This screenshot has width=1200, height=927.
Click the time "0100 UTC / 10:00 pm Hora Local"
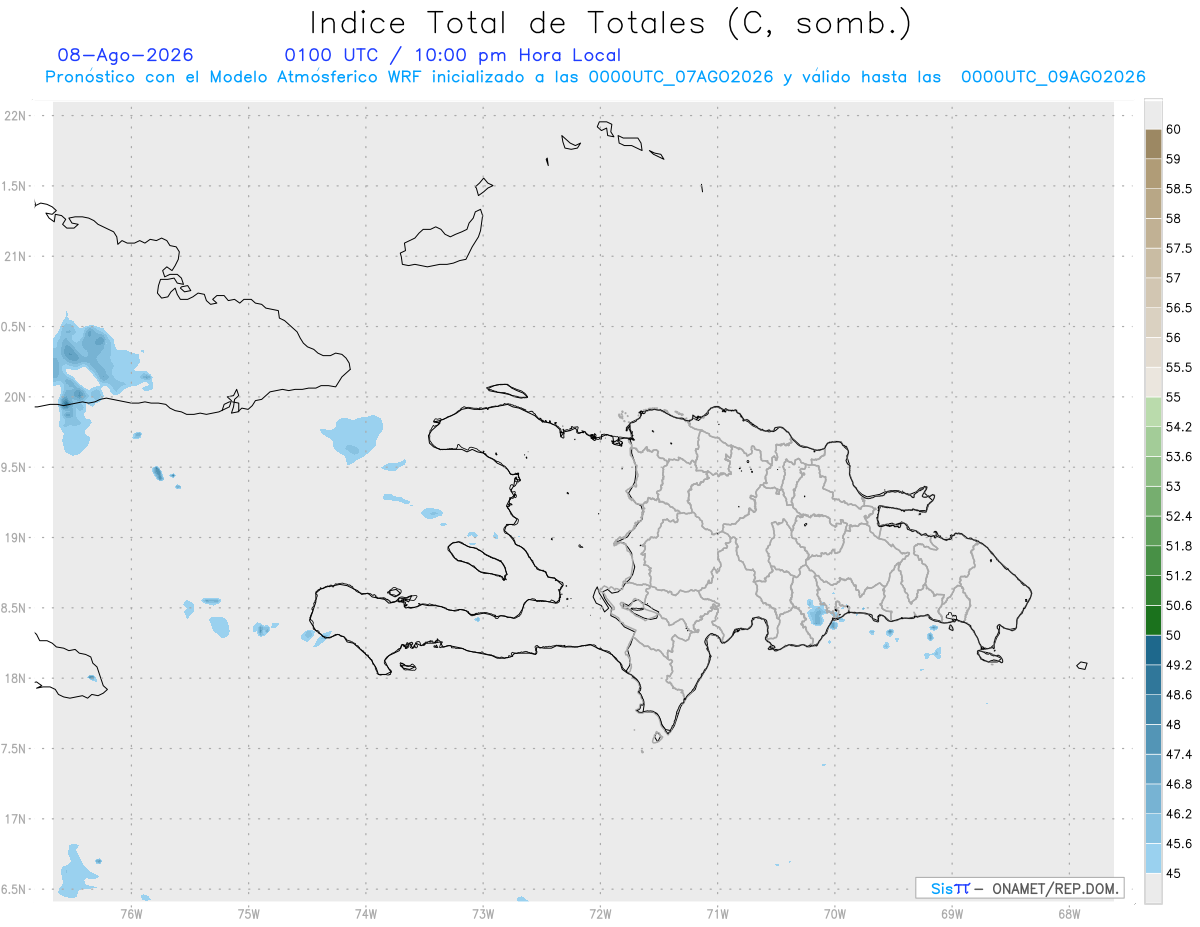[x=453, y=55]
